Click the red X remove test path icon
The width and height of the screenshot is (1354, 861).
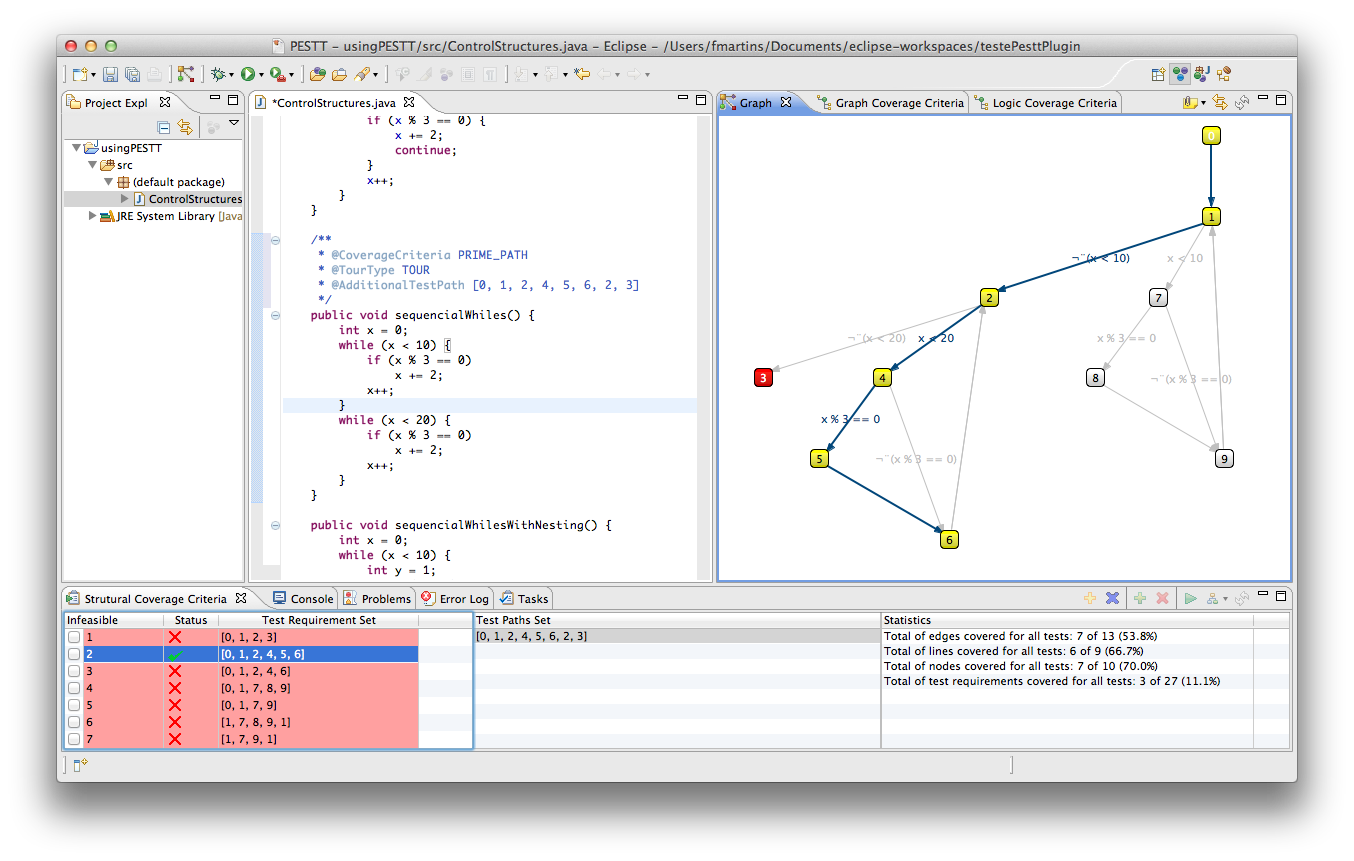click(1163, 598)
